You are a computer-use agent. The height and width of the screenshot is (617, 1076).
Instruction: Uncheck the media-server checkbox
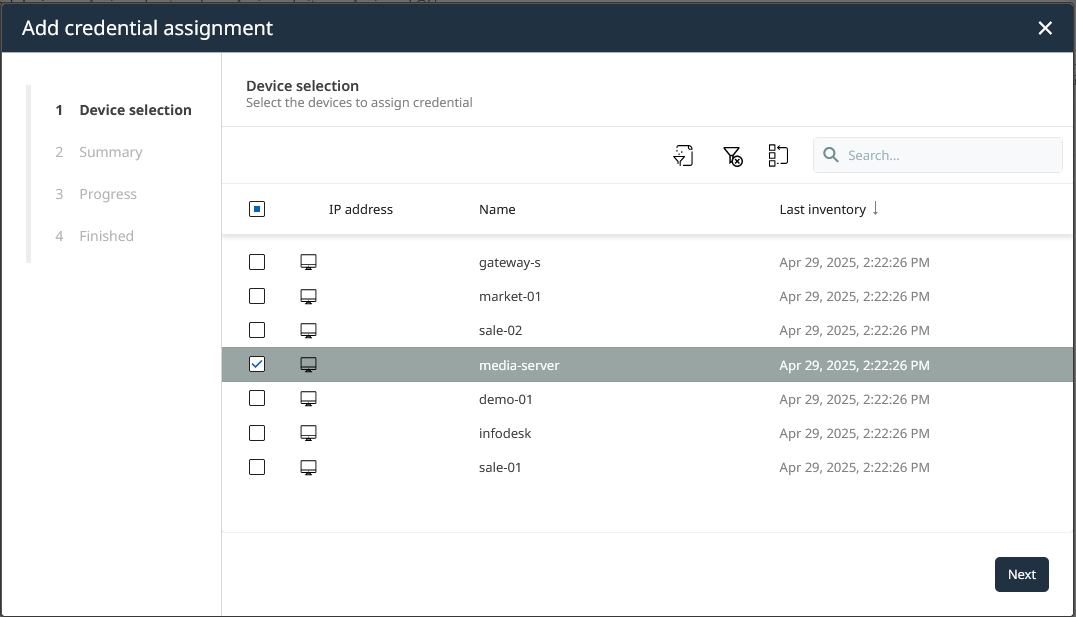pos(257,365)
